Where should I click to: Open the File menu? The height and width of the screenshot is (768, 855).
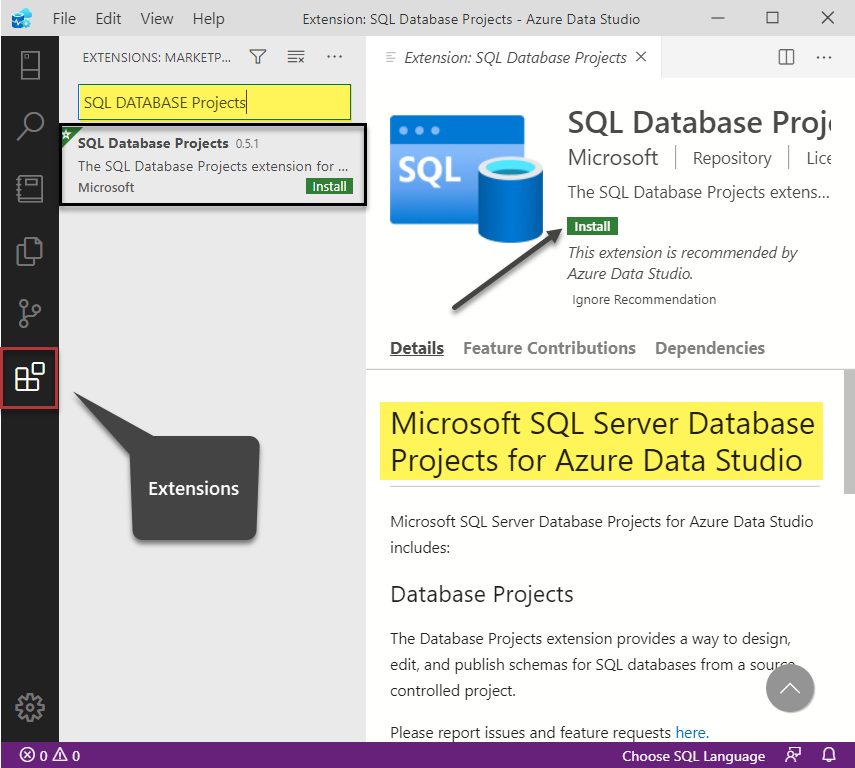point(64,19)
